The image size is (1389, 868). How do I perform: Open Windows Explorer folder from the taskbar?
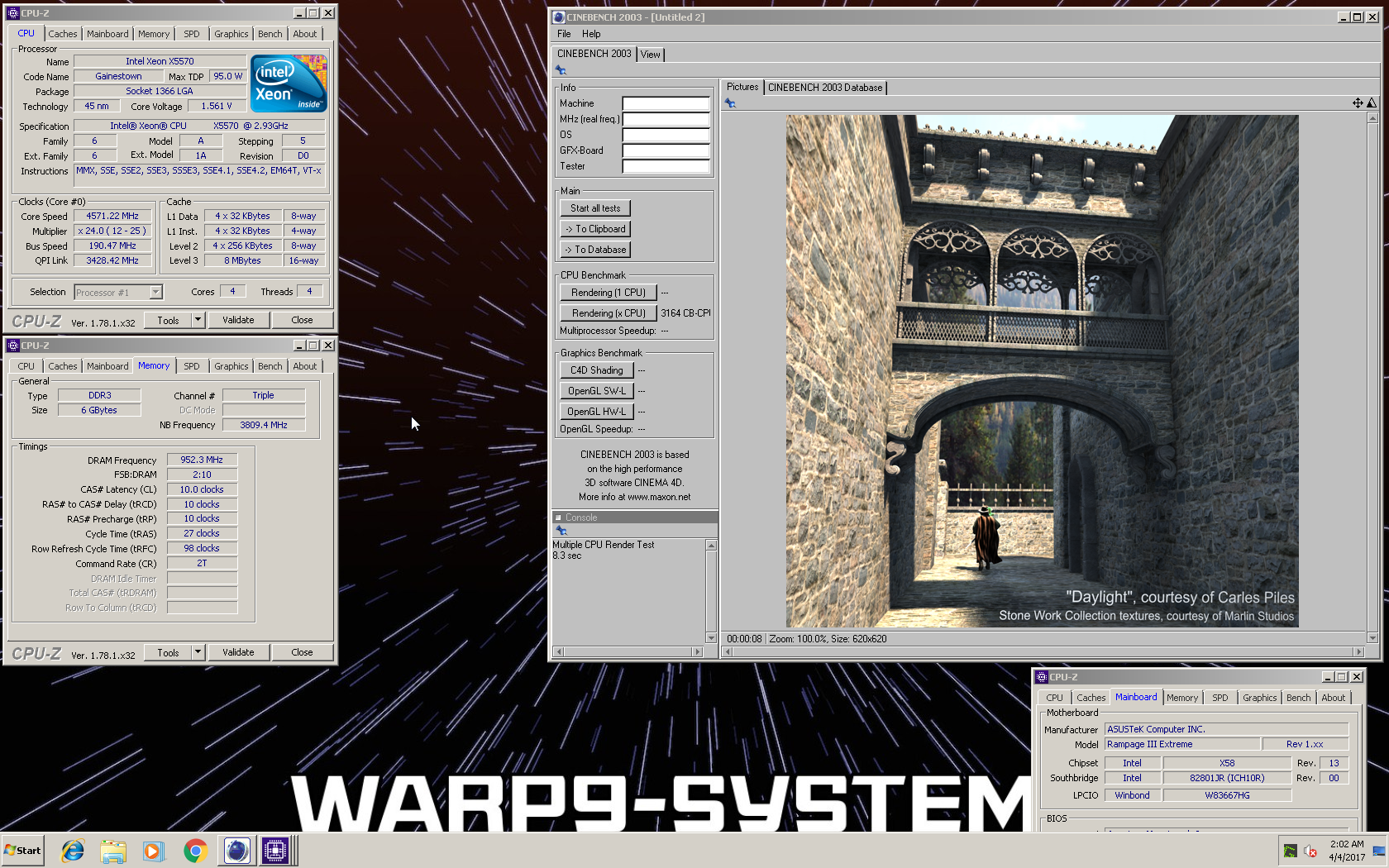[113, 850]
